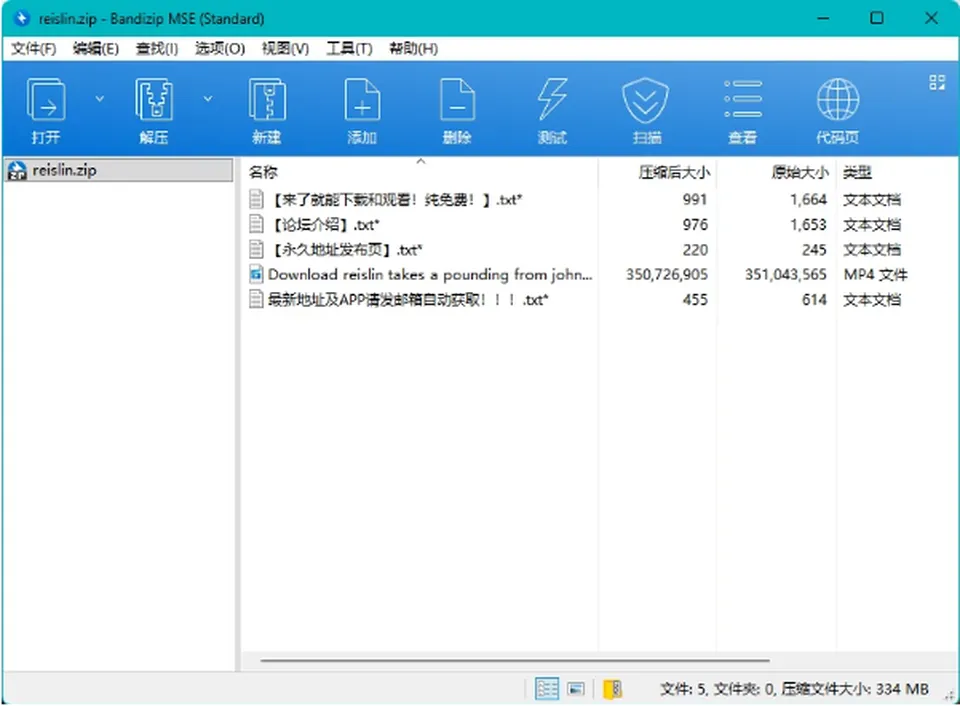The width and height of the screenshot is (960, 706).
Task: Click the 解压 (Extract) toolbar icon
Action: (153, 99)
